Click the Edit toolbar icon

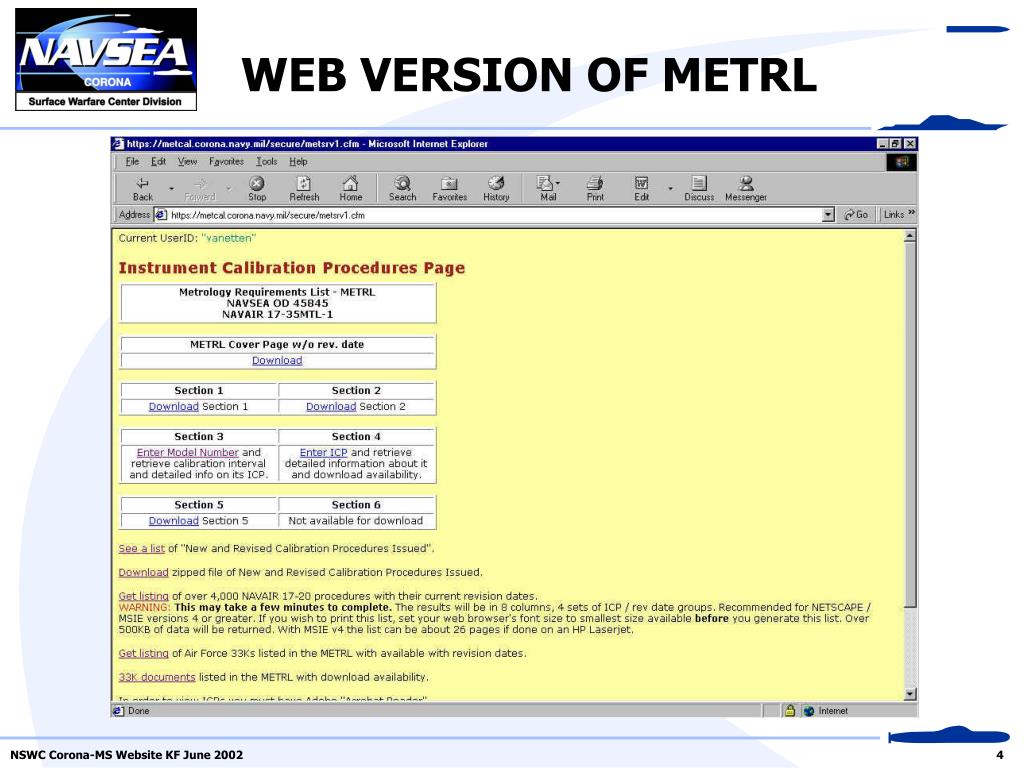point(641,189)
